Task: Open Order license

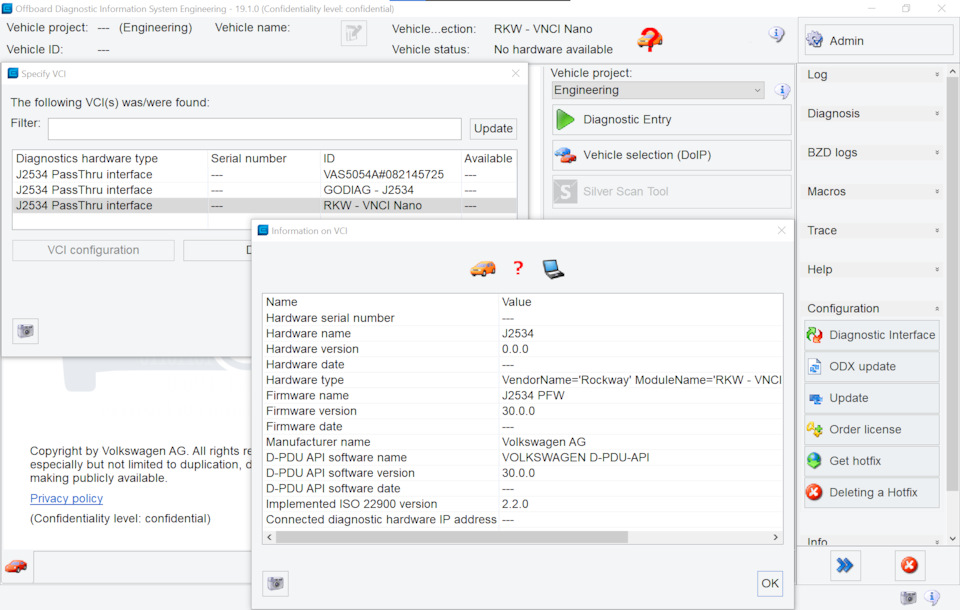Action: [x=872, y=429]
